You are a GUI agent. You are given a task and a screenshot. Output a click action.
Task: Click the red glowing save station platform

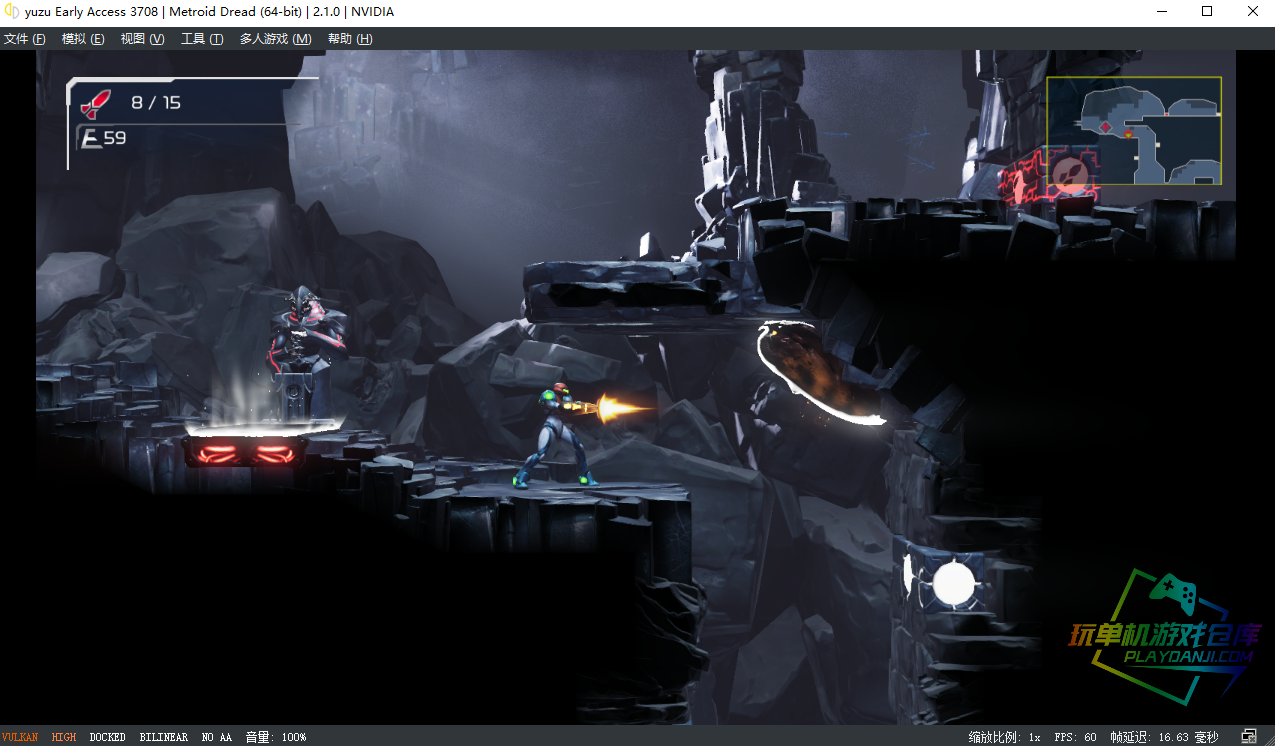click(x=246, y=452)
